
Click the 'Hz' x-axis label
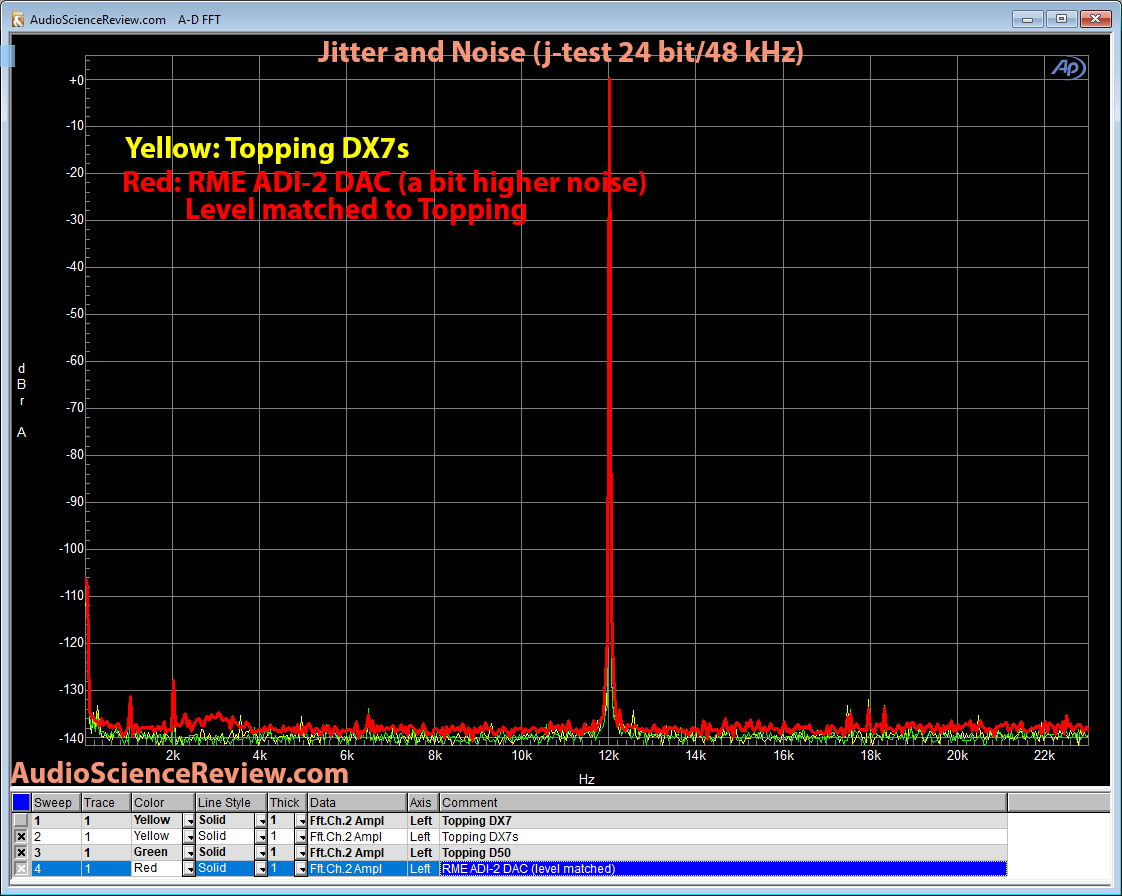[587, 779]
